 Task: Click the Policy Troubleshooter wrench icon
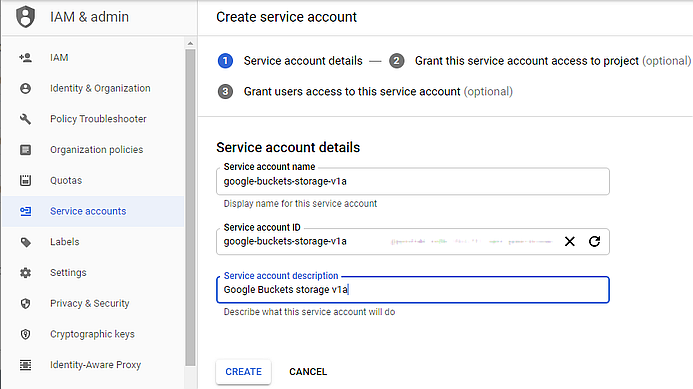[x=26, y=119]
